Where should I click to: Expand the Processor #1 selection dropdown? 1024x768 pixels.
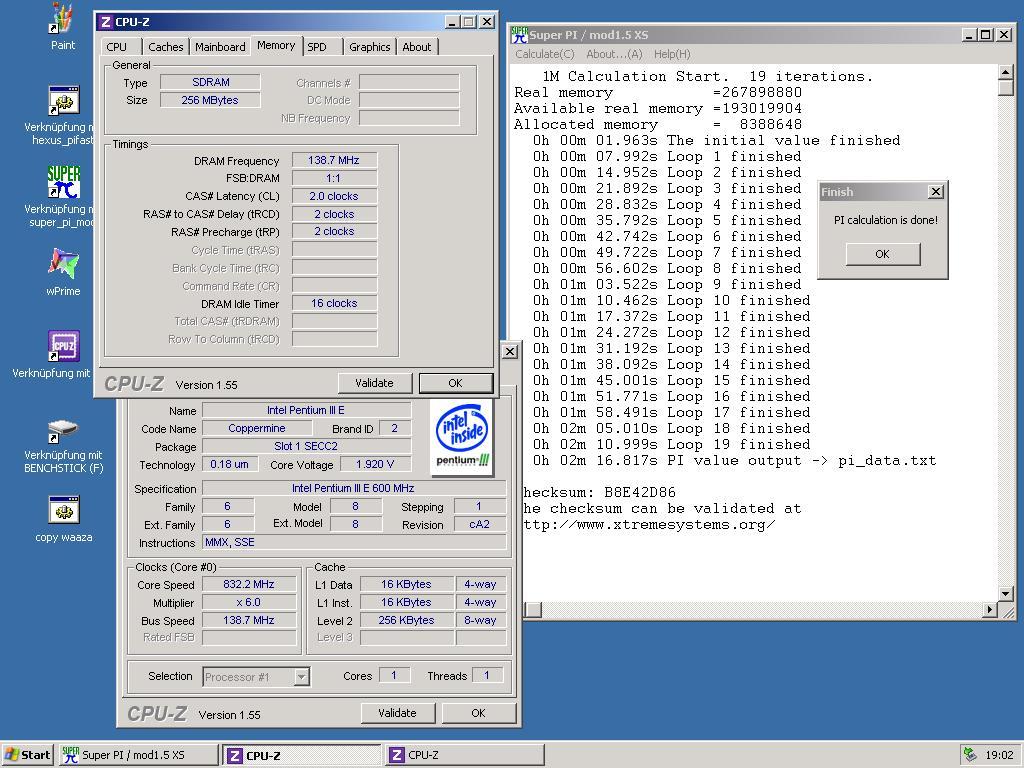coord(301,677)
